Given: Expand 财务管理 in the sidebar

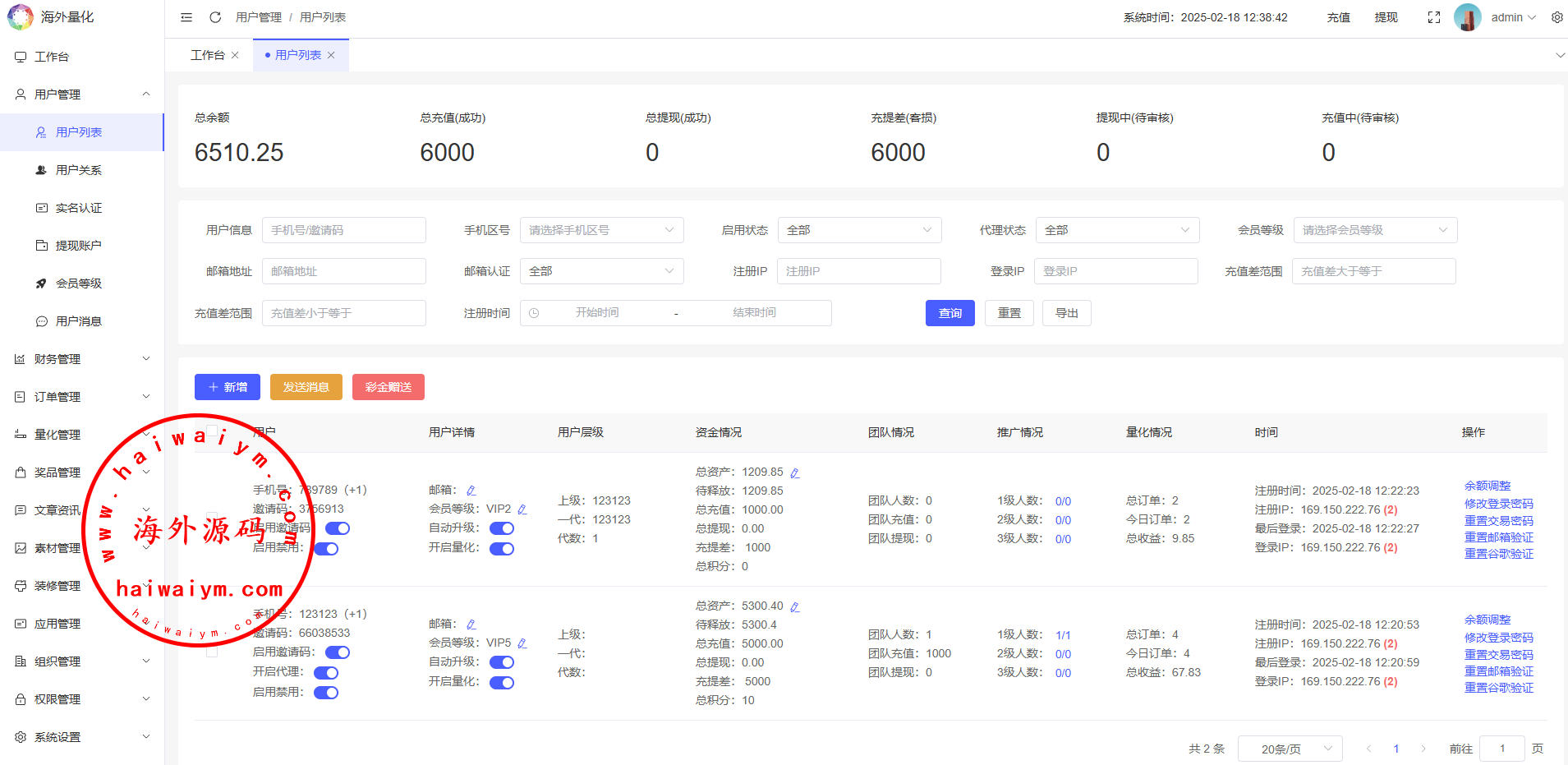Looking at the screenshot, I should (82, 359).
